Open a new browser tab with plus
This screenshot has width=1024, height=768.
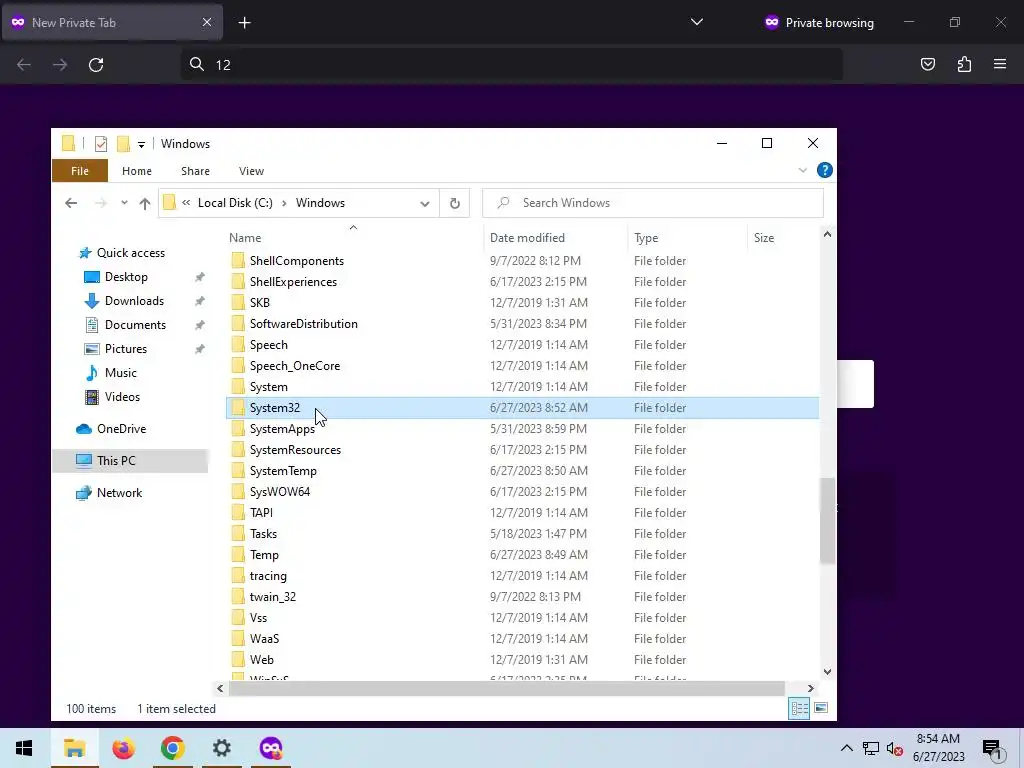[244, 23]
